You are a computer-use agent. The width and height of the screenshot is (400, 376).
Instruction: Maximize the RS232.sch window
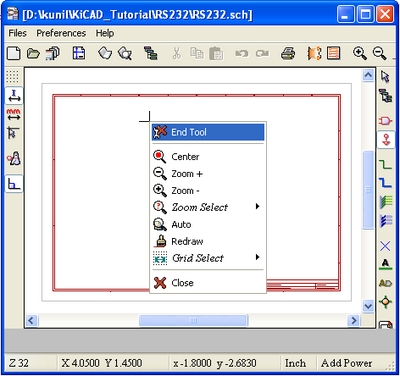[365, 15]
